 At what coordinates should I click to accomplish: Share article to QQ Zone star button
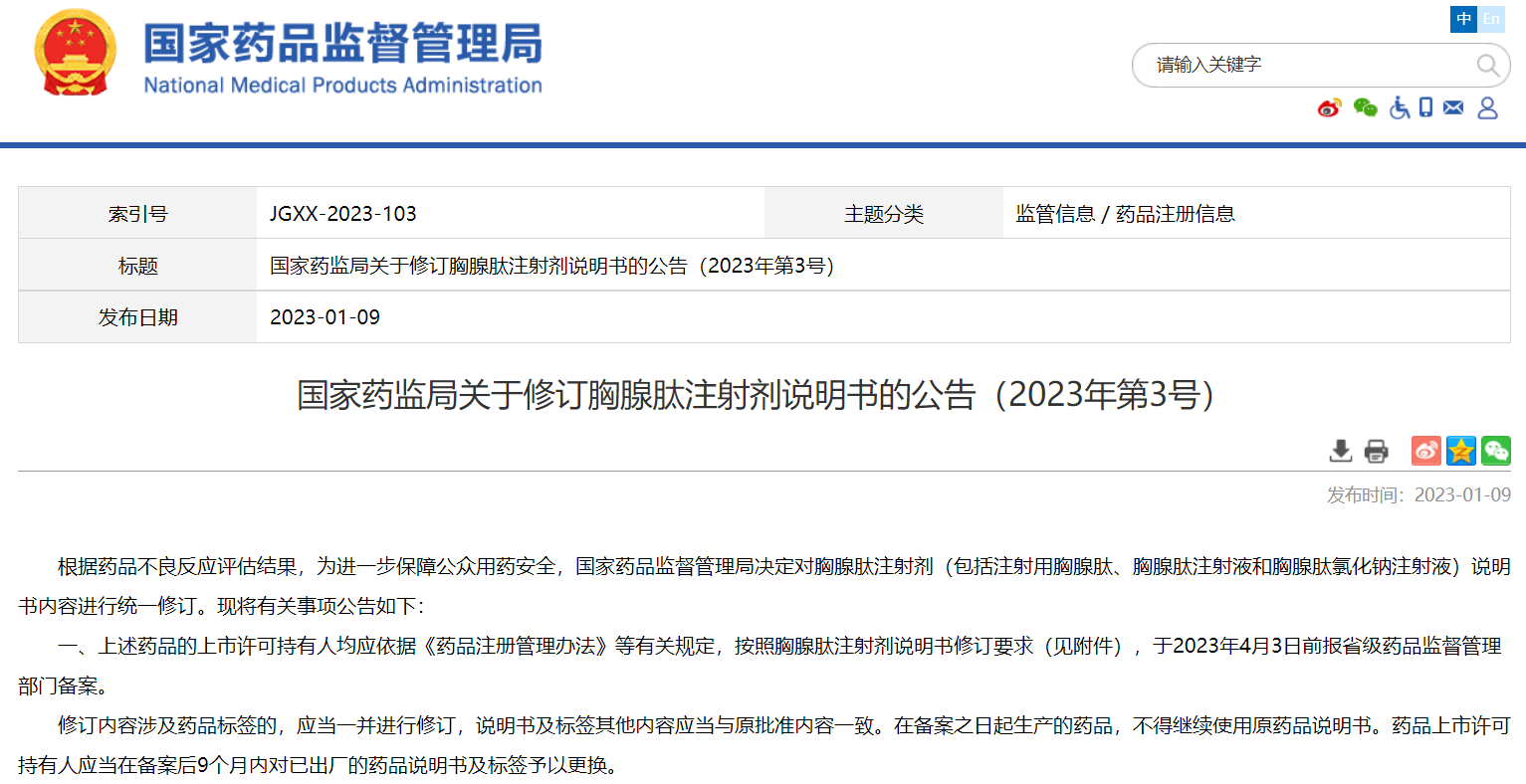[1460, 451]
